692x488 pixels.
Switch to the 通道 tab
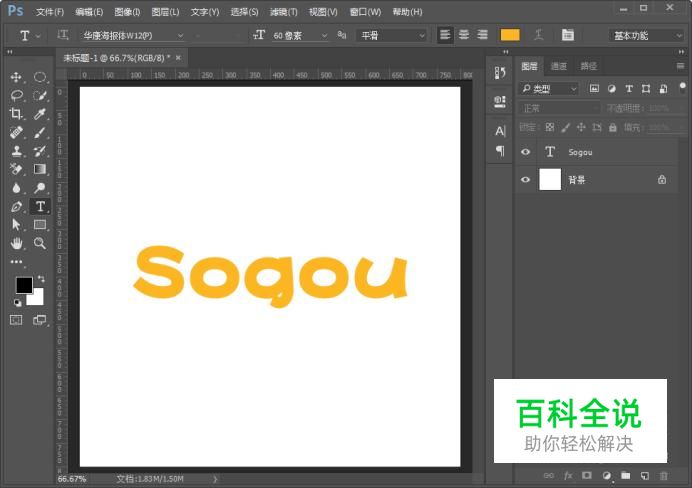click(559, 66)
